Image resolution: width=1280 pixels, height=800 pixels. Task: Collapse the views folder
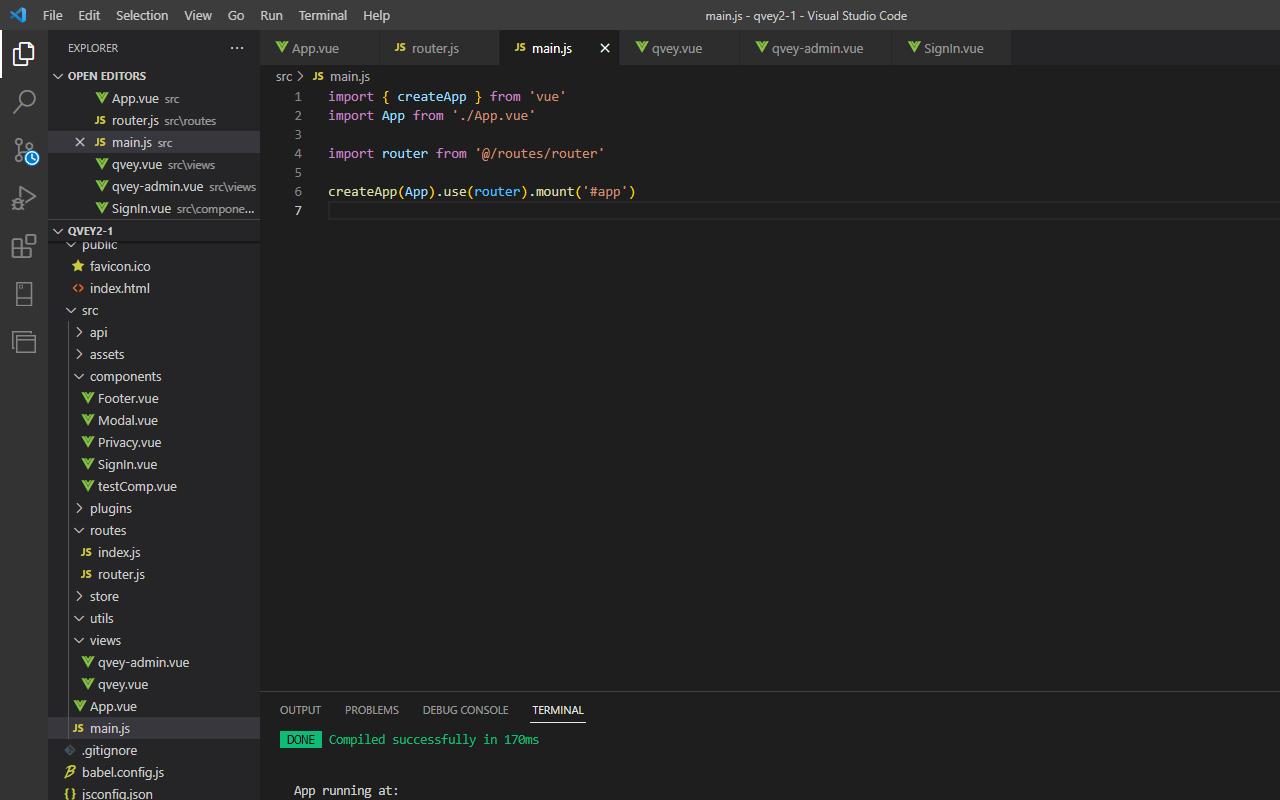point(80,640)
